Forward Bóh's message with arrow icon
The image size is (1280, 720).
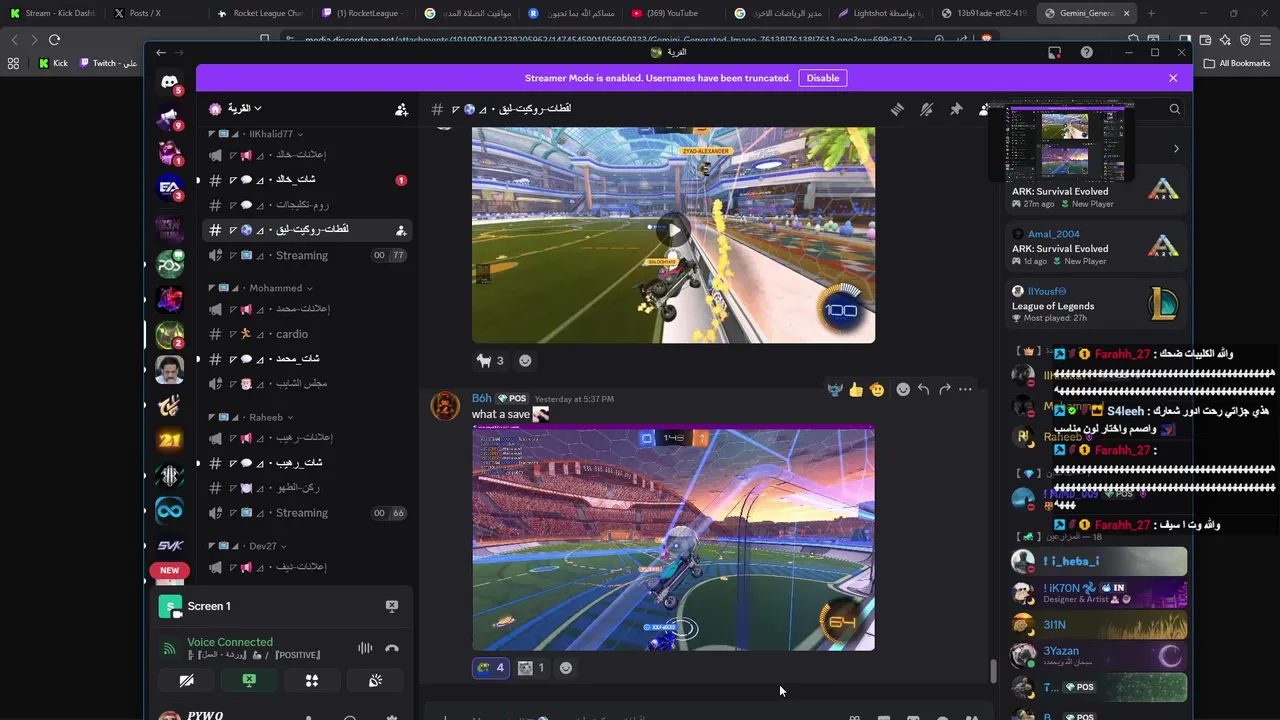(x=944, y=389)
